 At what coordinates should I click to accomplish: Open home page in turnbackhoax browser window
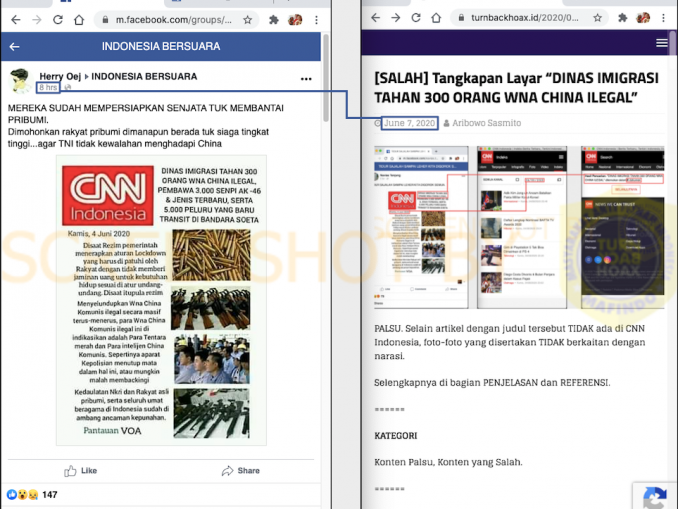(x=436, y=18)
